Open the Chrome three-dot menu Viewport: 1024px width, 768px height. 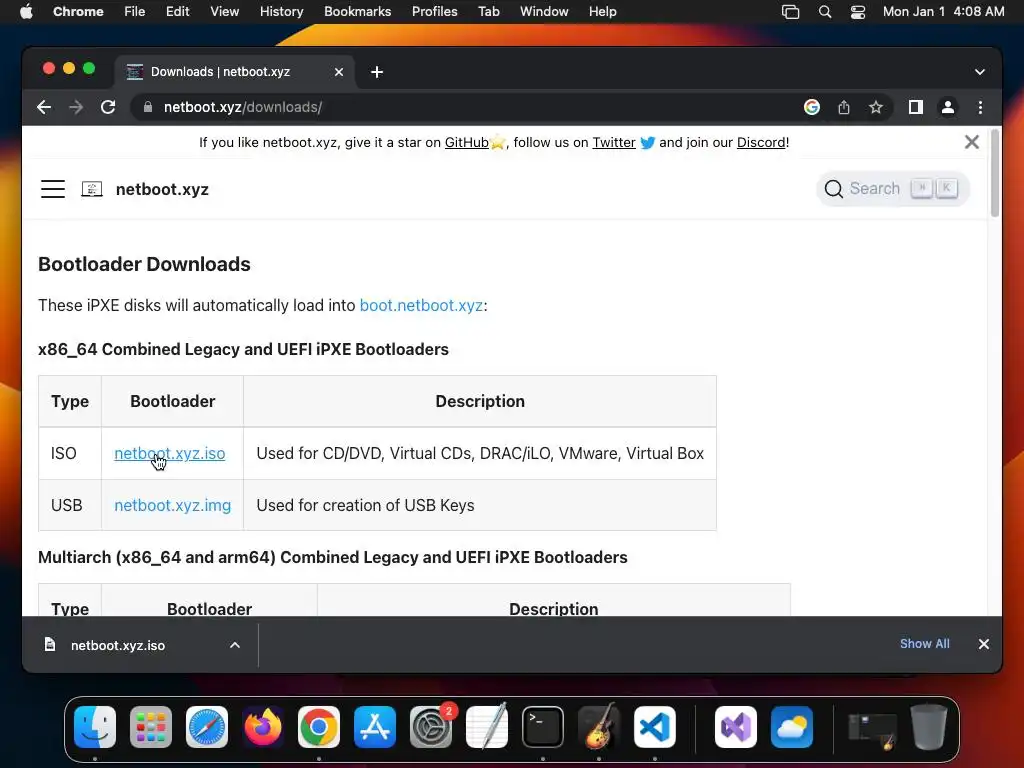point(980,107)
